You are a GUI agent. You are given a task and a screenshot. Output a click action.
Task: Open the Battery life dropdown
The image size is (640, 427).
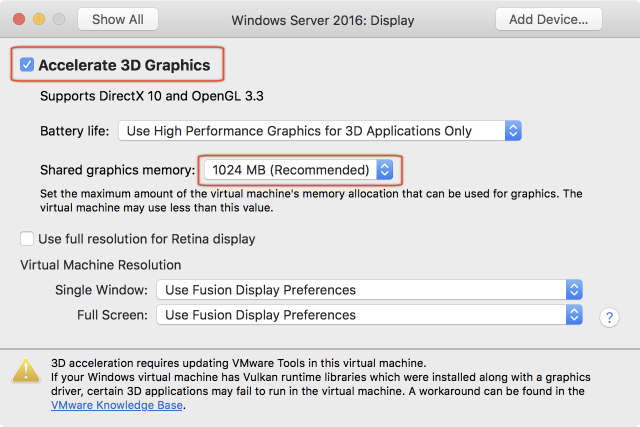(x=320, y=131)
